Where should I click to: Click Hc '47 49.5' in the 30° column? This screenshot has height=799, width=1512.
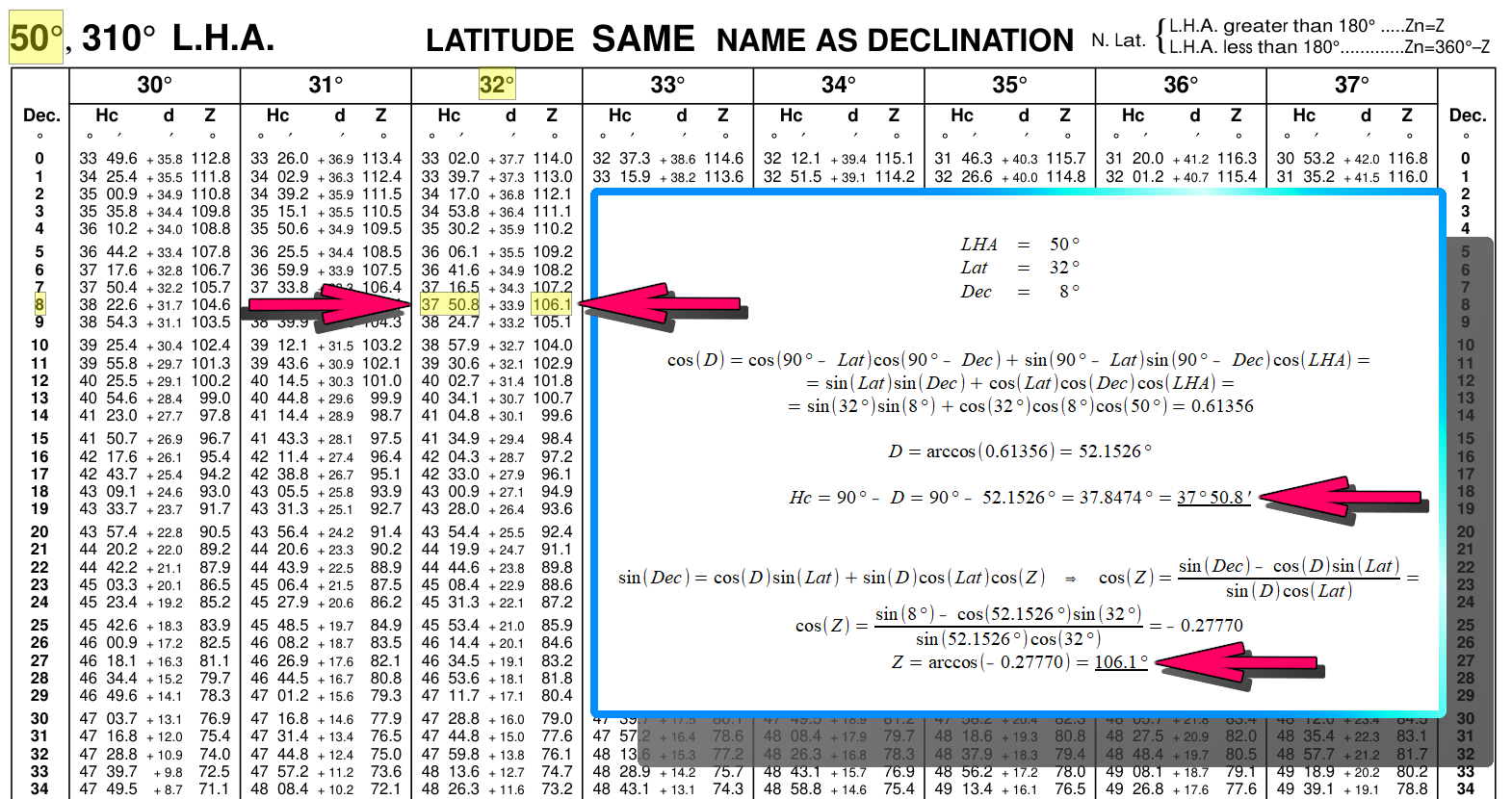click(x=108, y=789)
